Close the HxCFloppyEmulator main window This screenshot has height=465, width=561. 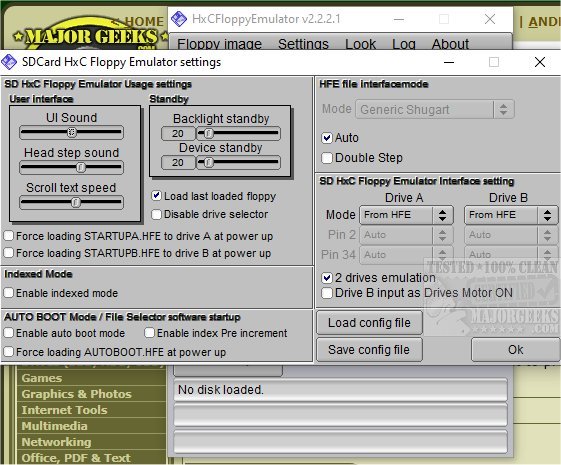(490, 19)
